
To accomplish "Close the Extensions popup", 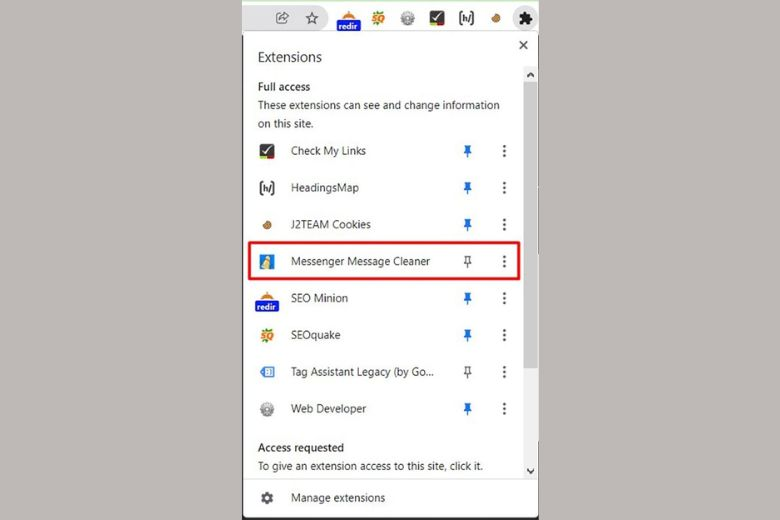I will (x=523, y=45).
